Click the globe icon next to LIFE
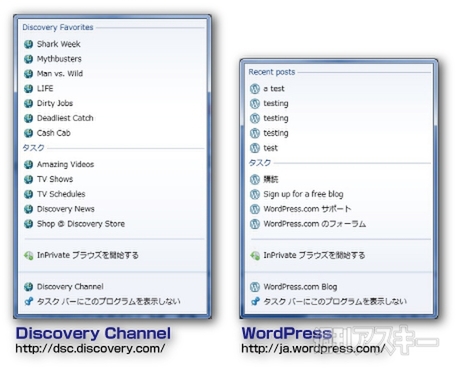 29,89
